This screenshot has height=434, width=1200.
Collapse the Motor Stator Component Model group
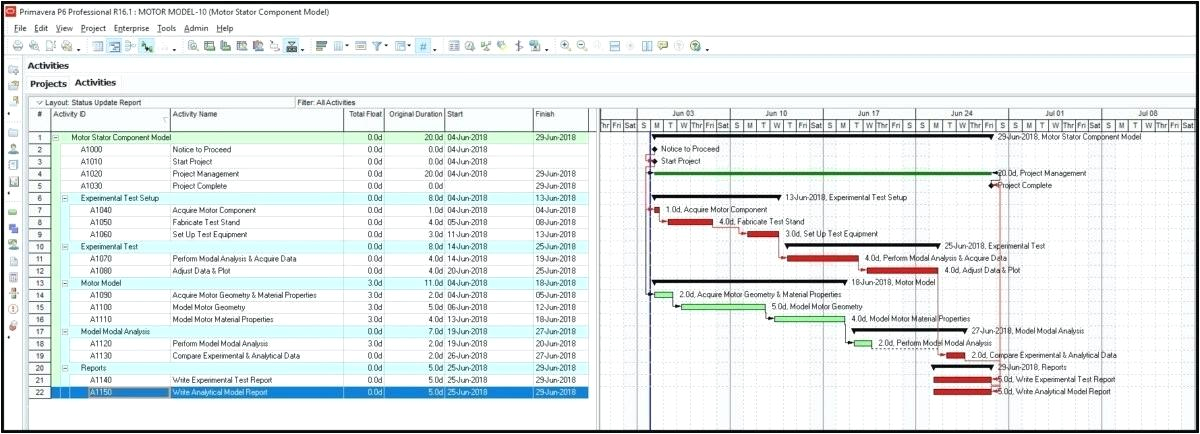(x=56, y=137)
